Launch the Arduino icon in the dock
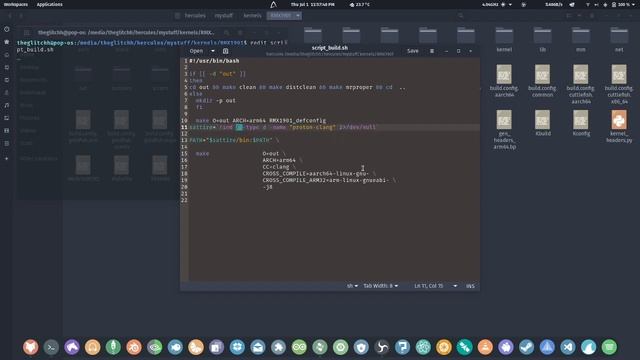This screenshot has width=640, height=360. coord(299,347)
